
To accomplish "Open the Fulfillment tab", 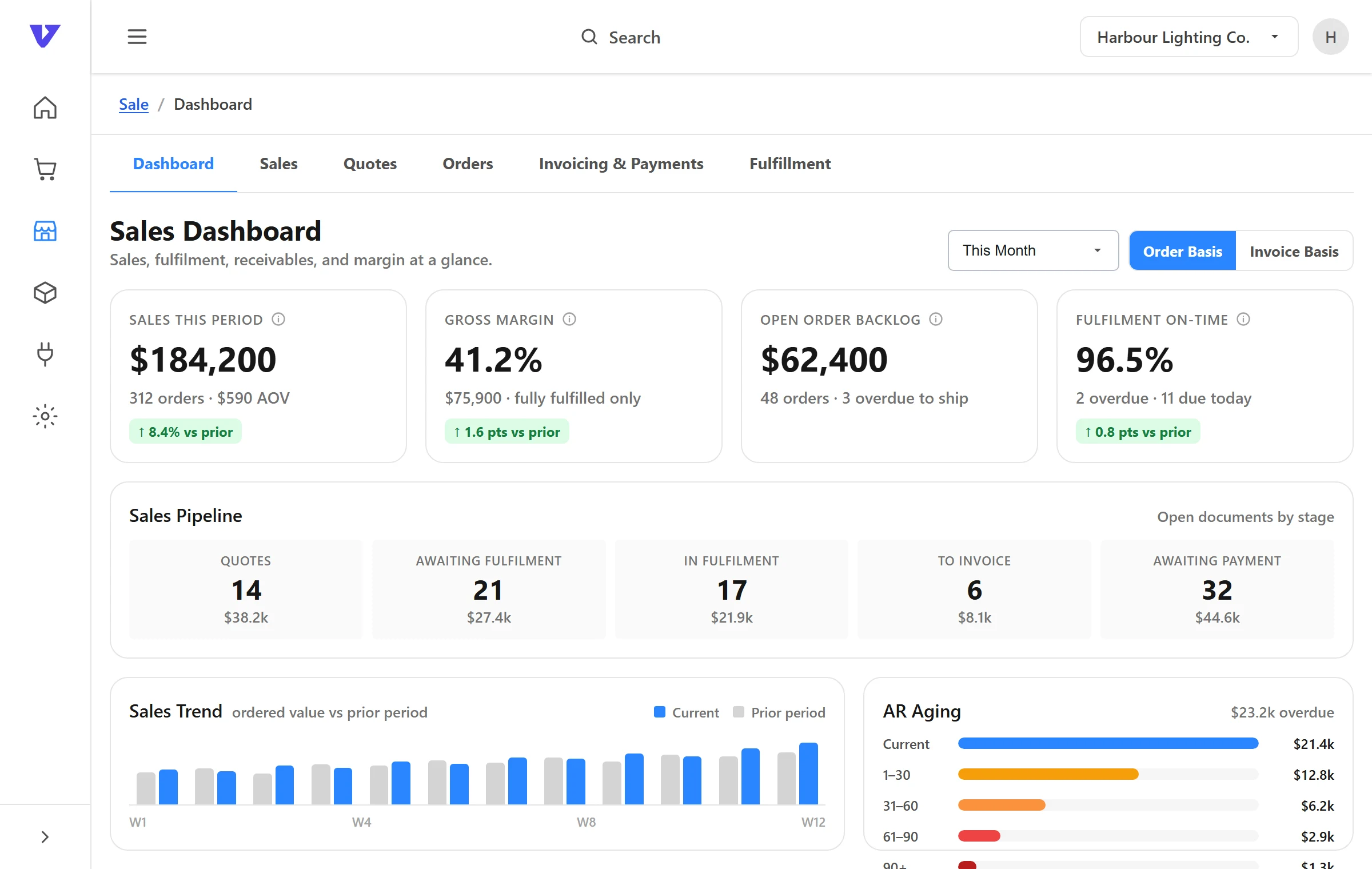I will (x=790, y=164).
